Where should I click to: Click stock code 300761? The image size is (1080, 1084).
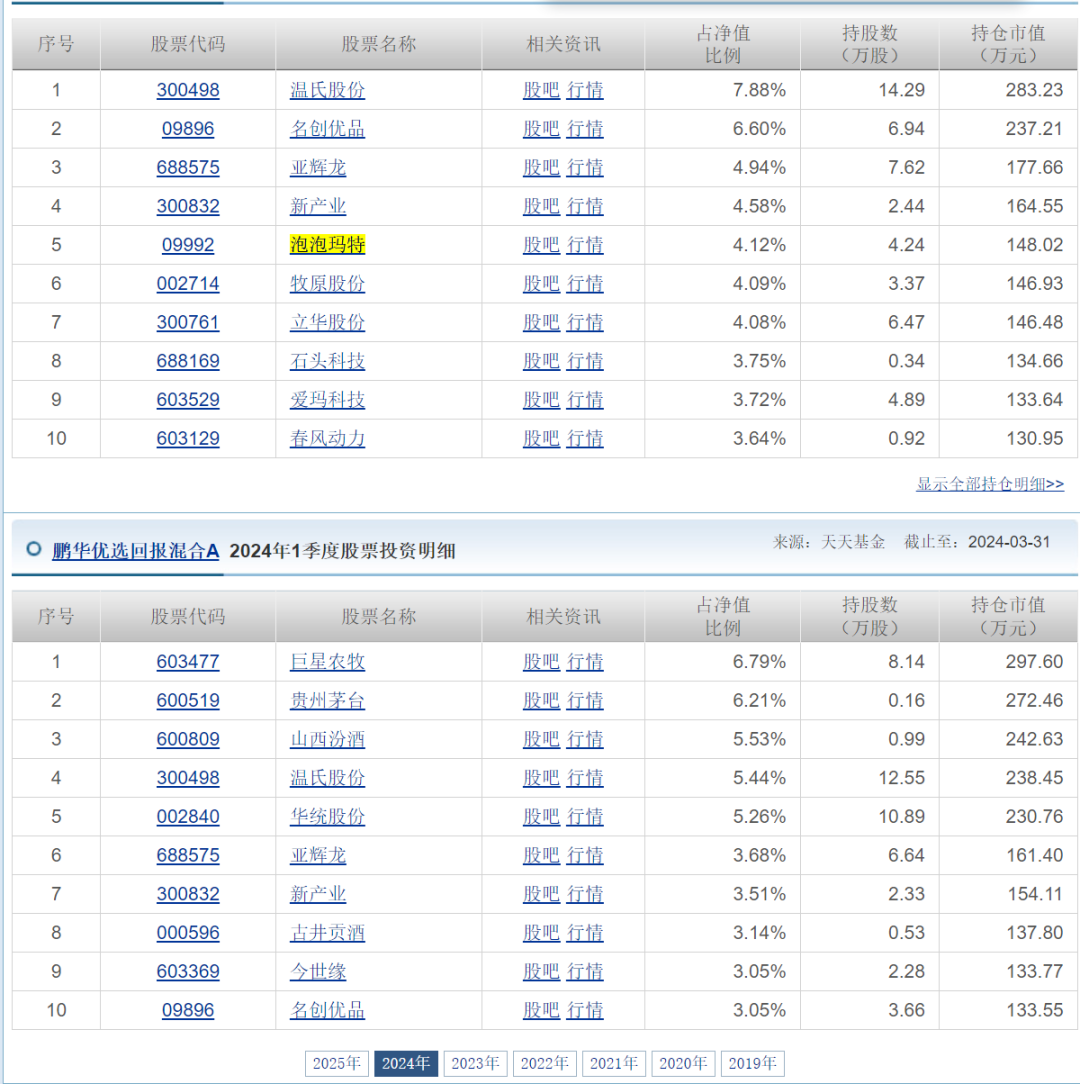point(188,322)
